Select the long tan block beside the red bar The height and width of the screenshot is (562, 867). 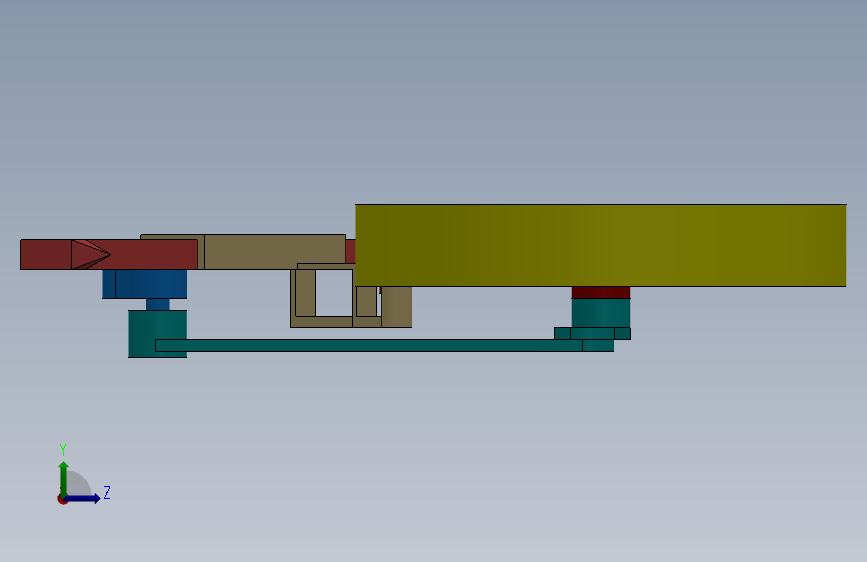click(274, 252)
